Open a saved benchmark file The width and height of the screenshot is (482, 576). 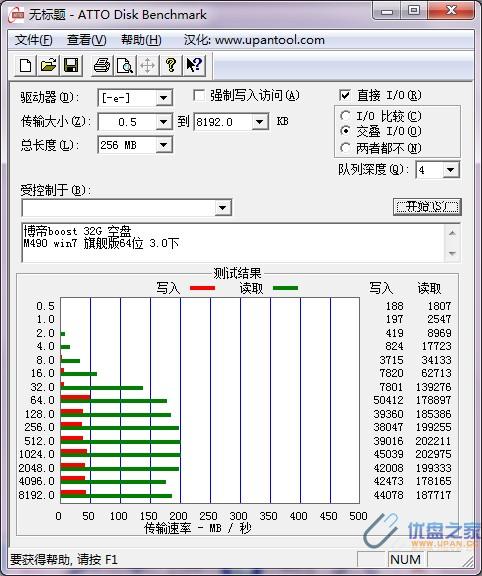click(48, 66)
